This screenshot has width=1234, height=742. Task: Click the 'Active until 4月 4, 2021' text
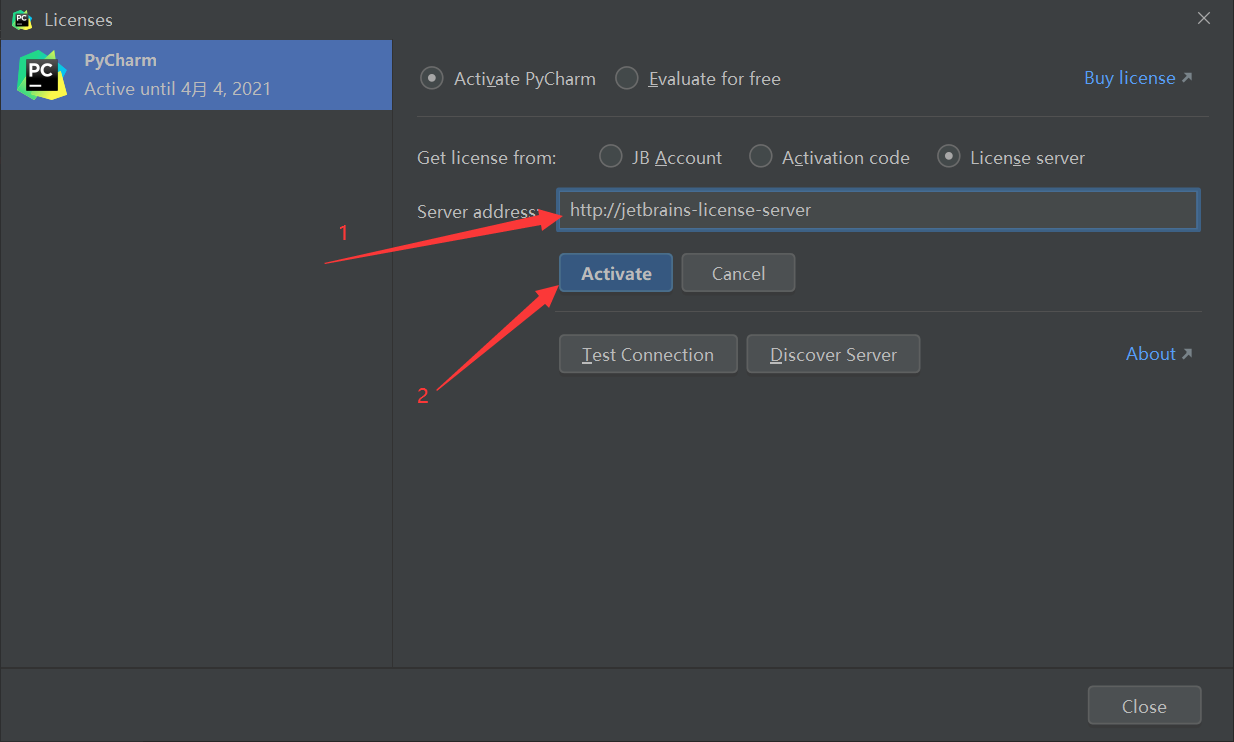coord(178,89)
